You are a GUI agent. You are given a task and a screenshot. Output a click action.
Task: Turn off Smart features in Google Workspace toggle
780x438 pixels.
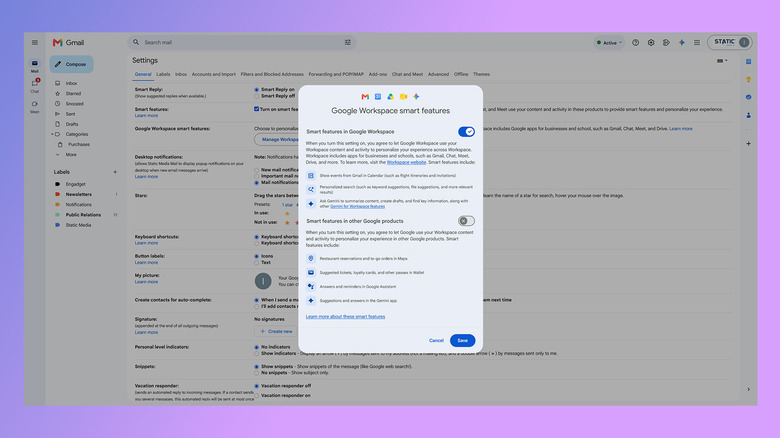pos(466,131)
